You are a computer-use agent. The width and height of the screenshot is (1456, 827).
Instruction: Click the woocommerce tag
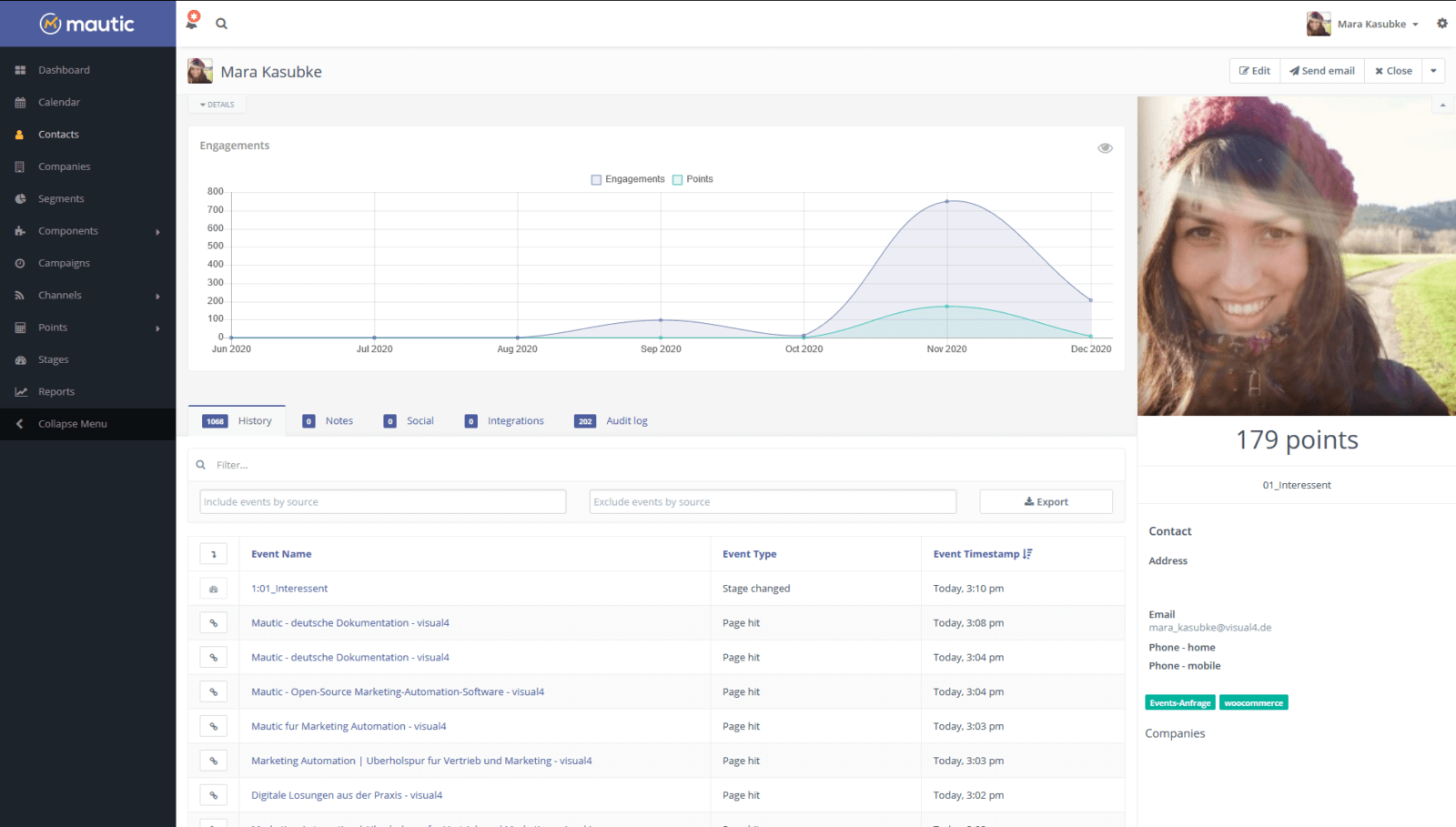click(1254, 703)
